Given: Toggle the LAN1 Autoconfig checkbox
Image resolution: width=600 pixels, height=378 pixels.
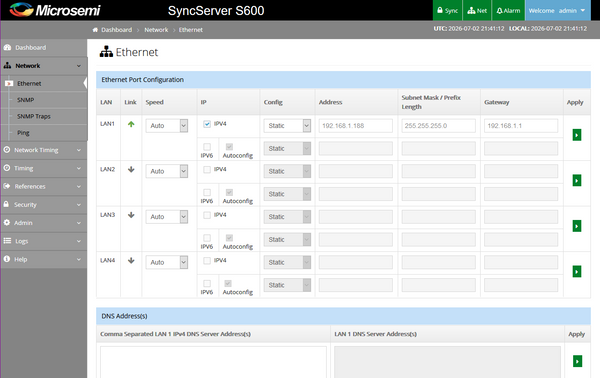Looking at the screenshot, I should pos(229,147).
